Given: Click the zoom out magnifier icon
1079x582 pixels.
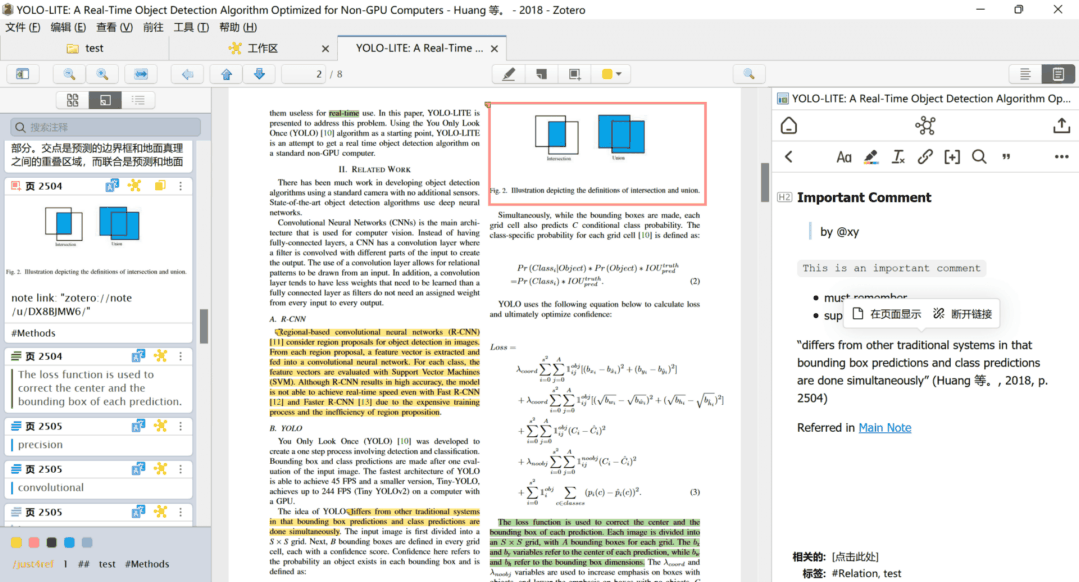Looking at the screenshot, I should [x=70, y=74].
